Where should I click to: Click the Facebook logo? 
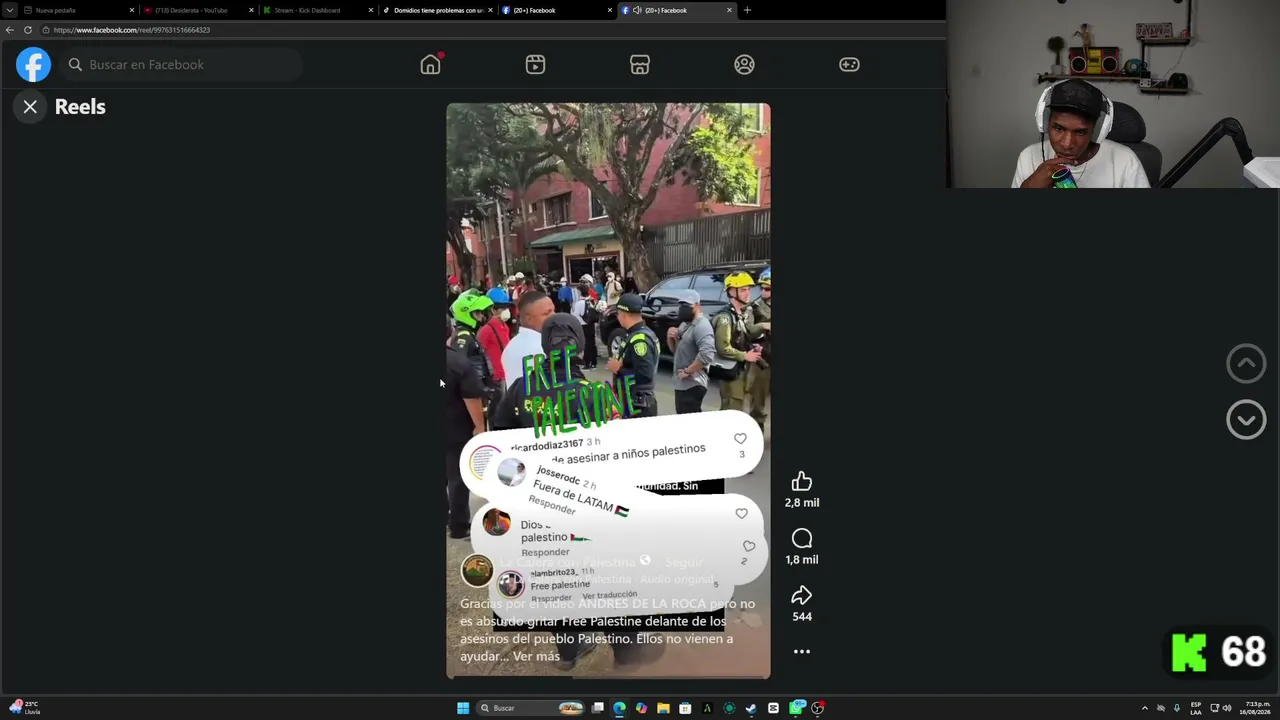click(x=33, y=65)
